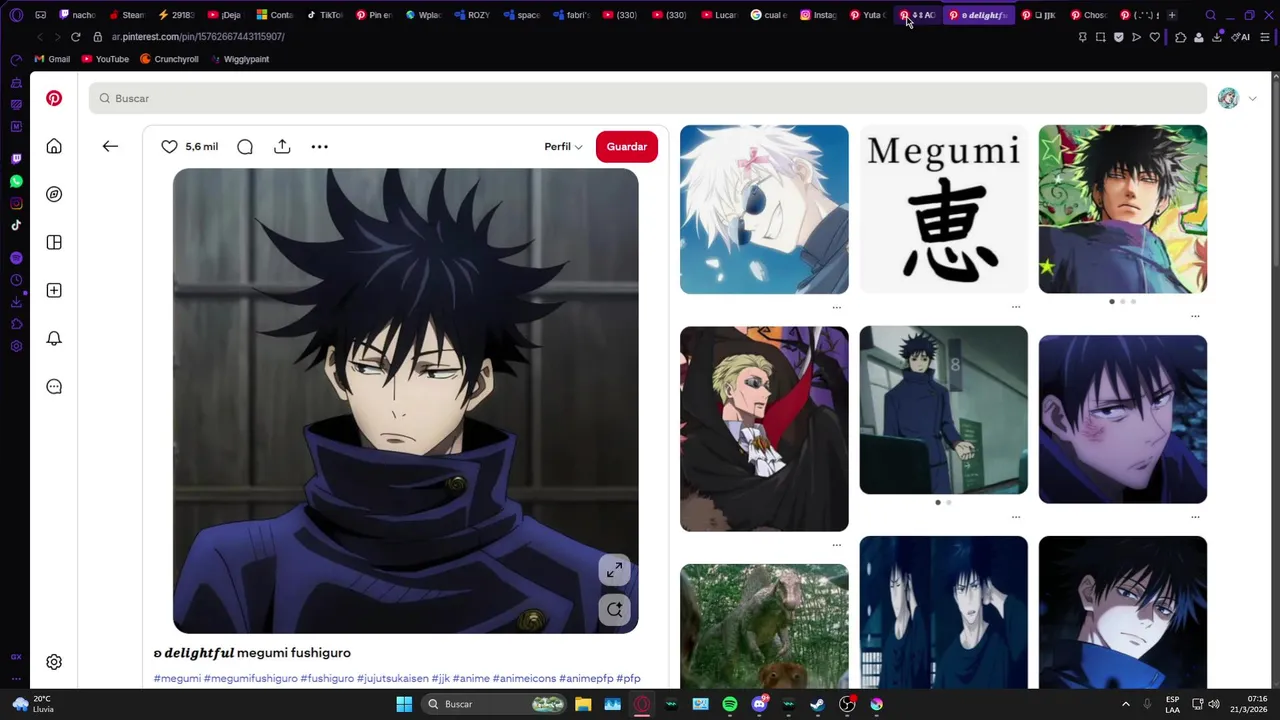Switch to the Lucar browser tab

coord(719,15)
